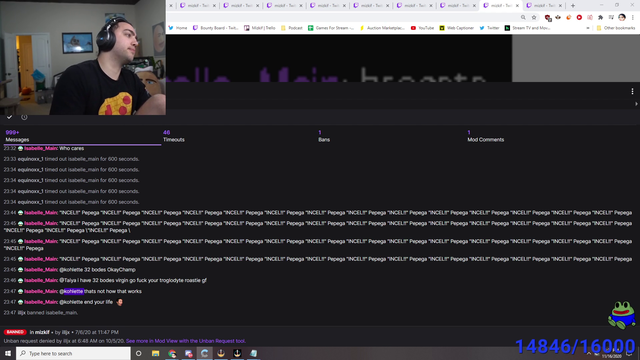The width and height of the screenshot is (640, 360).
Task: Click Isabelle_Main name on 'end your life' message
Action: 40,302
